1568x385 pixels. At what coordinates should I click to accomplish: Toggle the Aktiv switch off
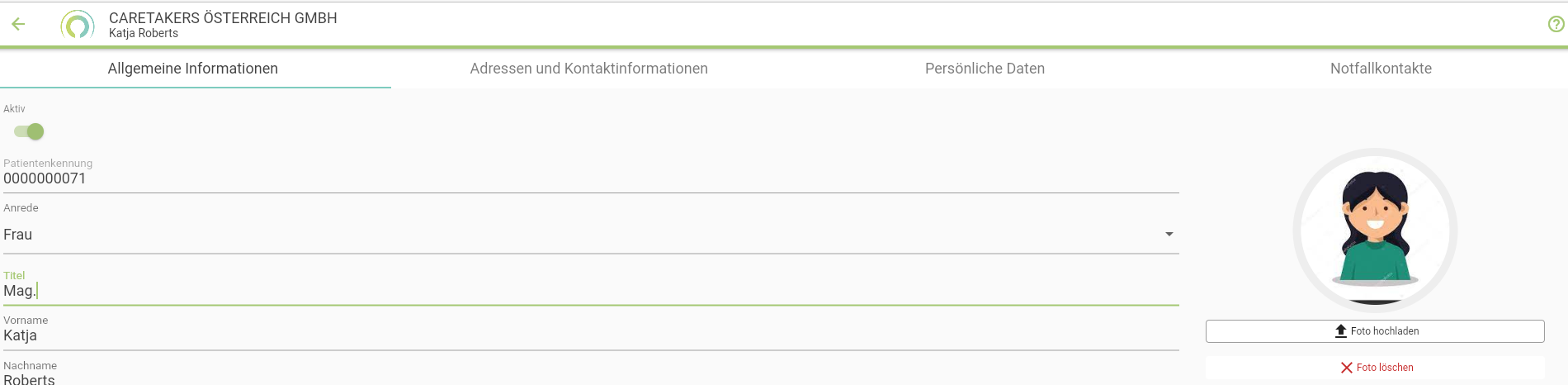[29, 131]
